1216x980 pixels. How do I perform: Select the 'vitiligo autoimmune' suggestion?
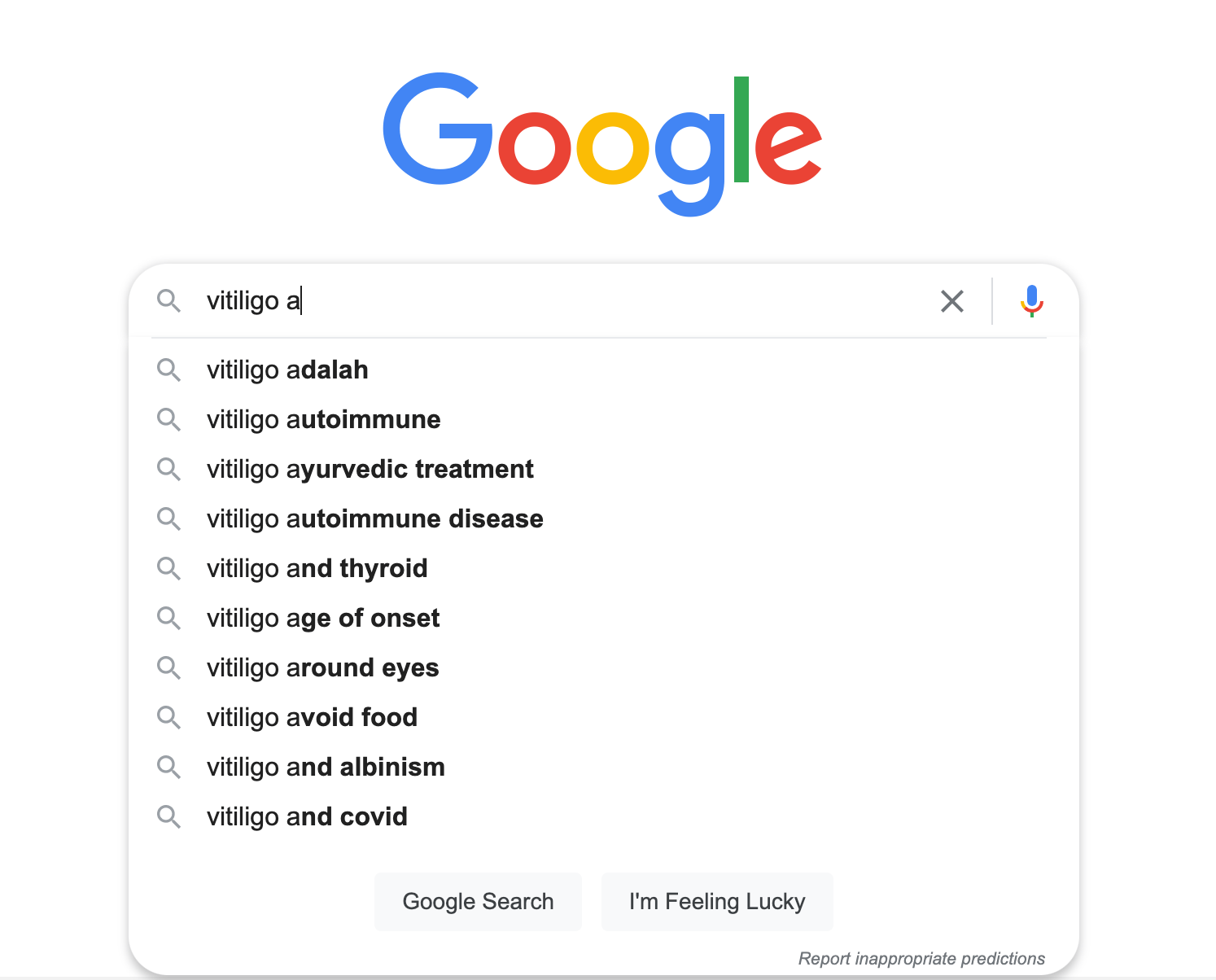[x=323, y=420]
